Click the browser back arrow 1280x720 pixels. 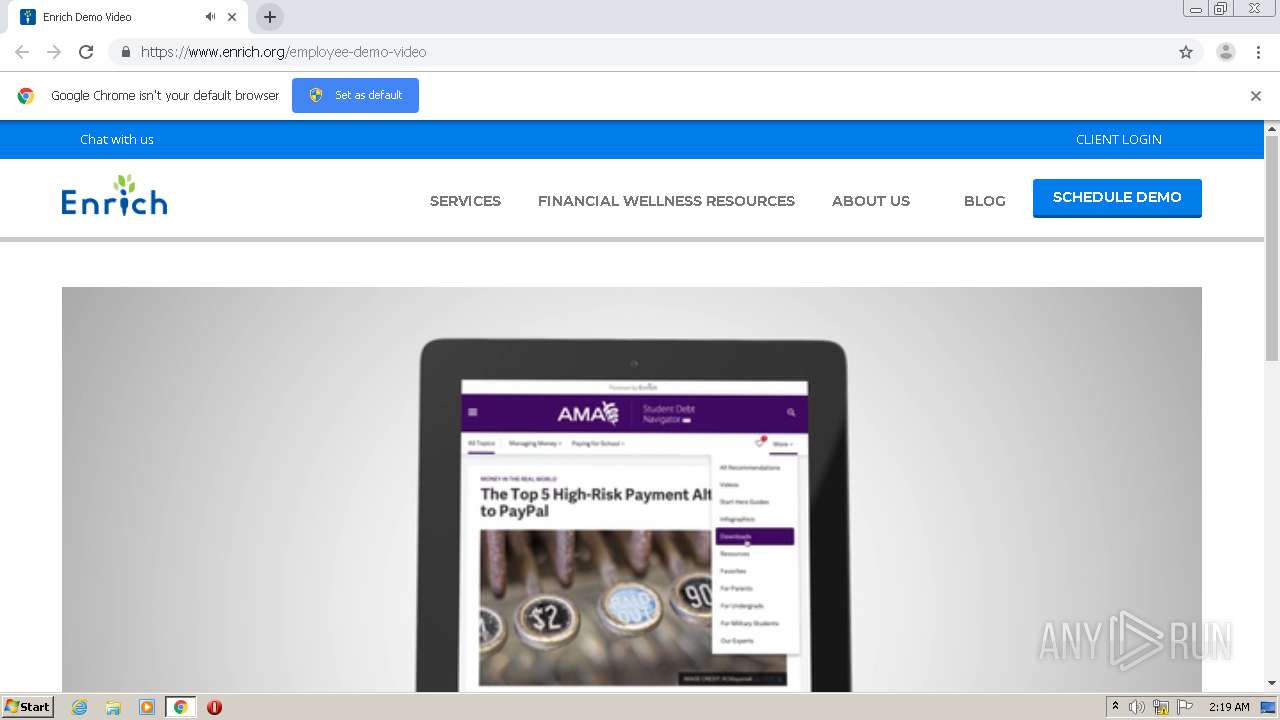coord(22,52)
